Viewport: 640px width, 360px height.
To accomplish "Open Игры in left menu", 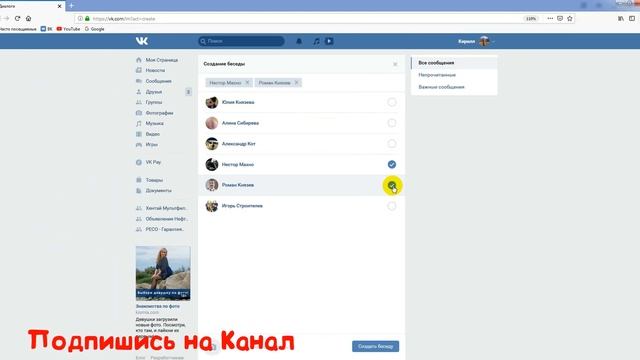I will tap(147, 145).
